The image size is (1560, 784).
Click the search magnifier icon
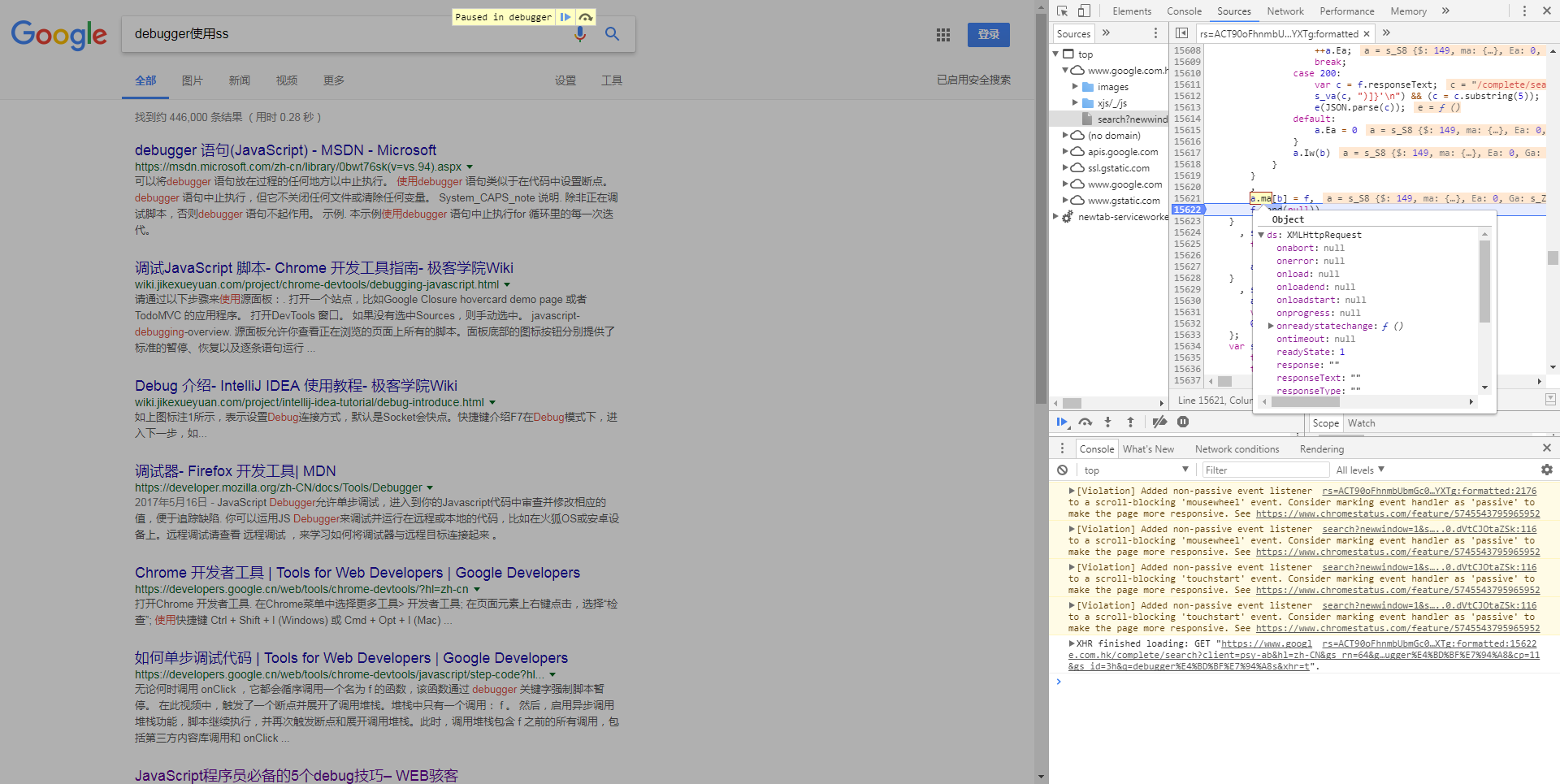click(612, 34)
